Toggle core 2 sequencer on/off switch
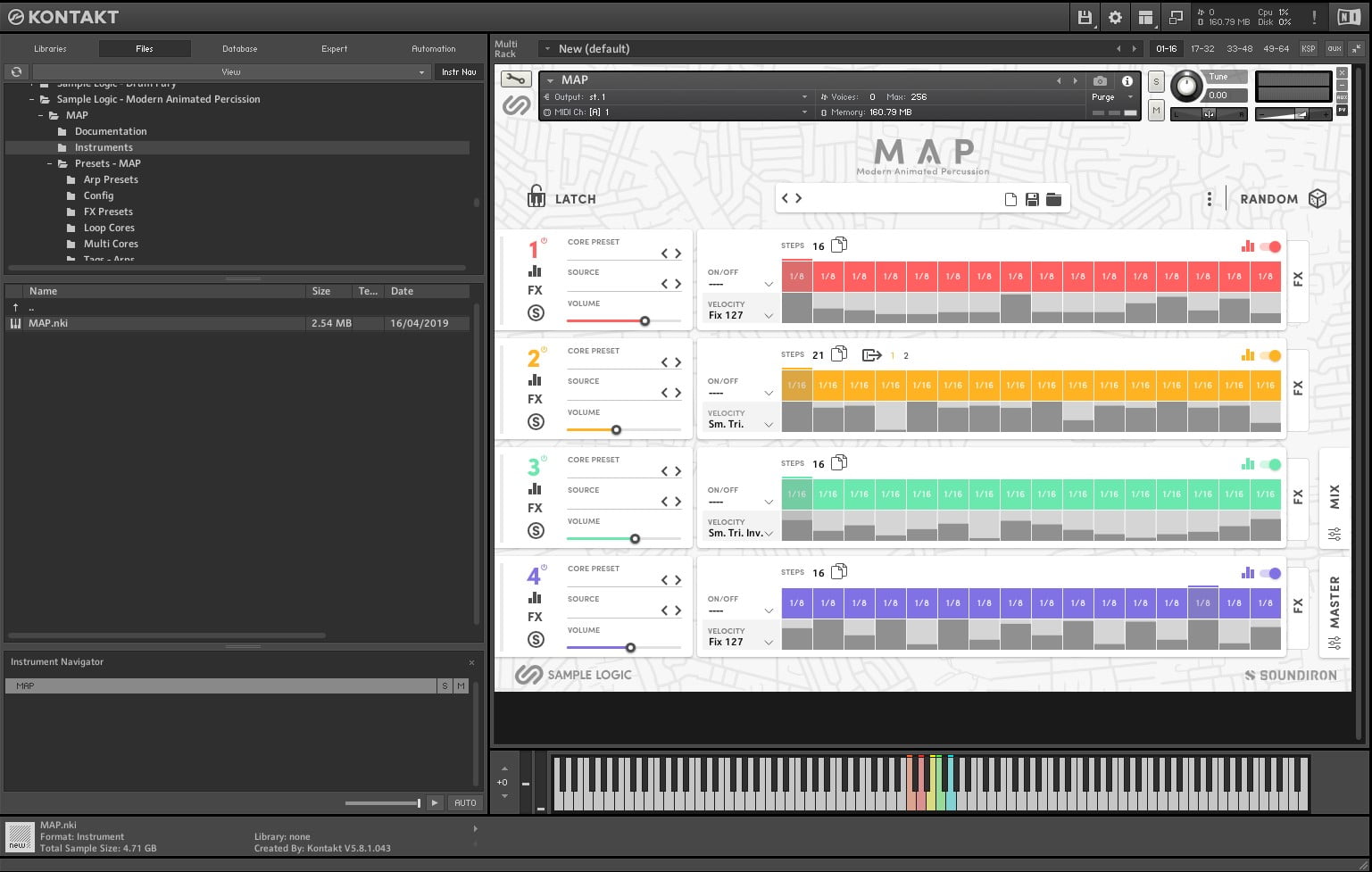Screen dimensions: 1372x872 [1270, 355]
